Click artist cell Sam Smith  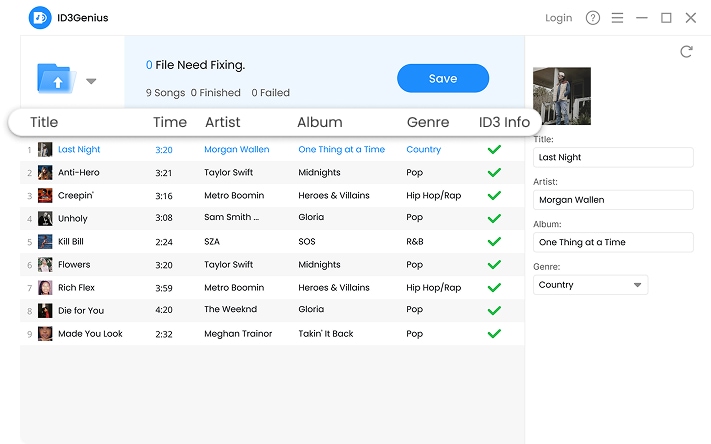(x=231, y=217)
